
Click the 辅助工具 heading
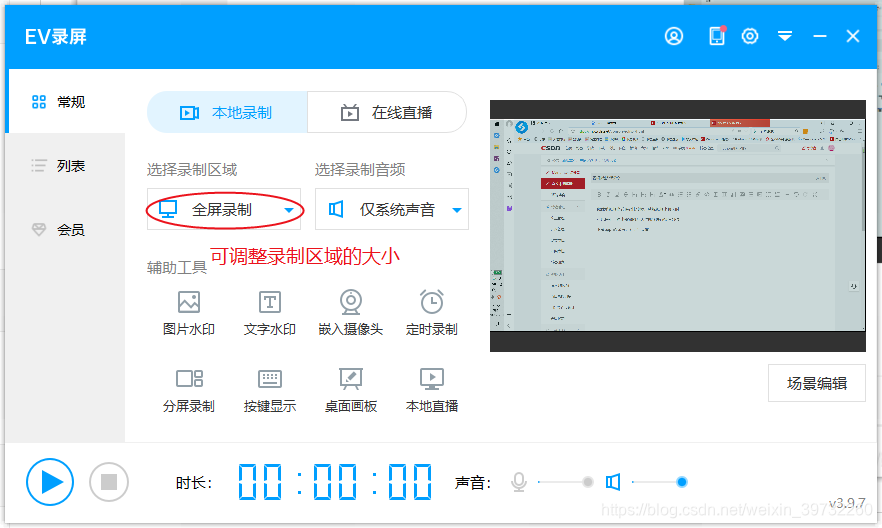click(177, 268)
